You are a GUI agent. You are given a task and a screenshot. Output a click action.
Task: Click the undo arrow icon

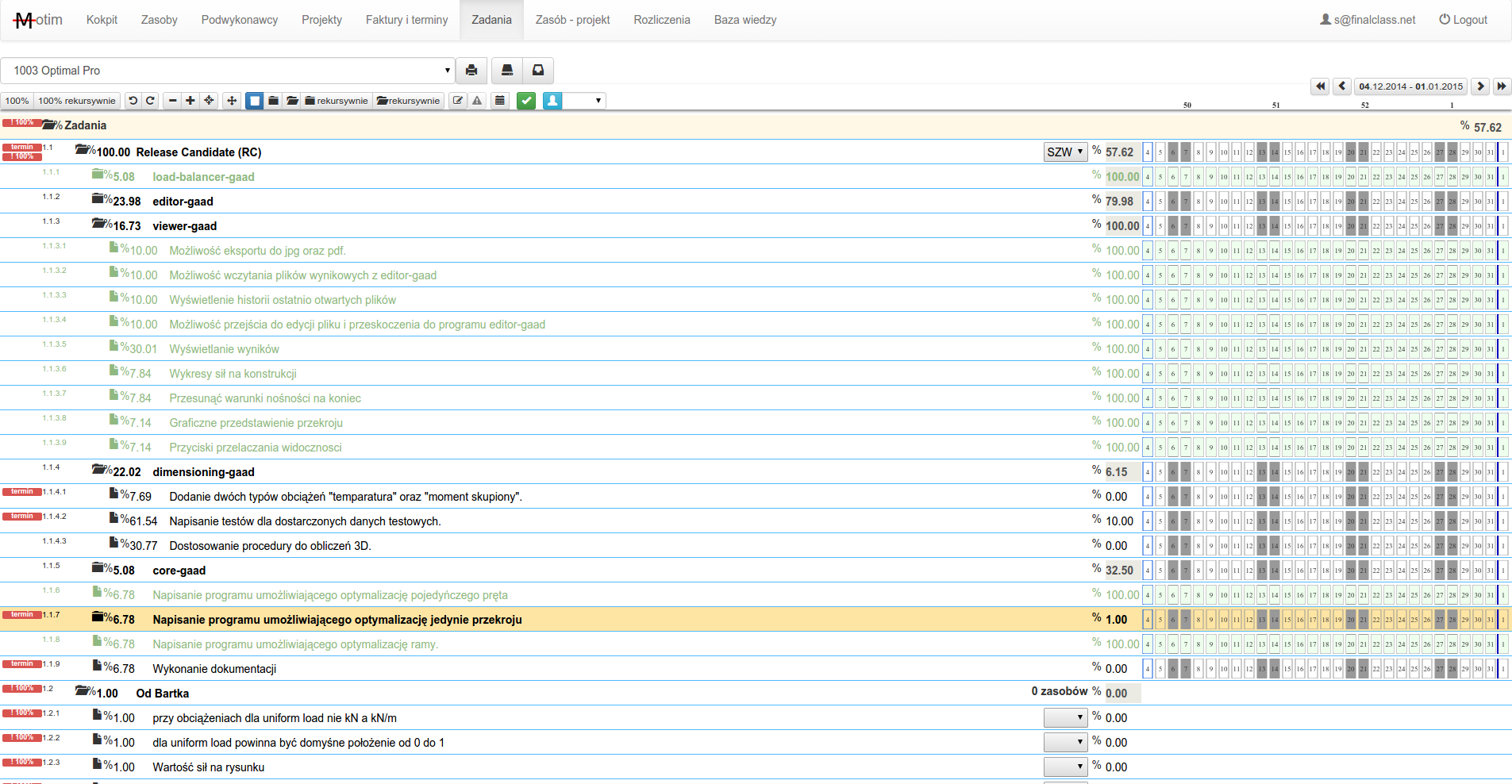pos(133,101)
